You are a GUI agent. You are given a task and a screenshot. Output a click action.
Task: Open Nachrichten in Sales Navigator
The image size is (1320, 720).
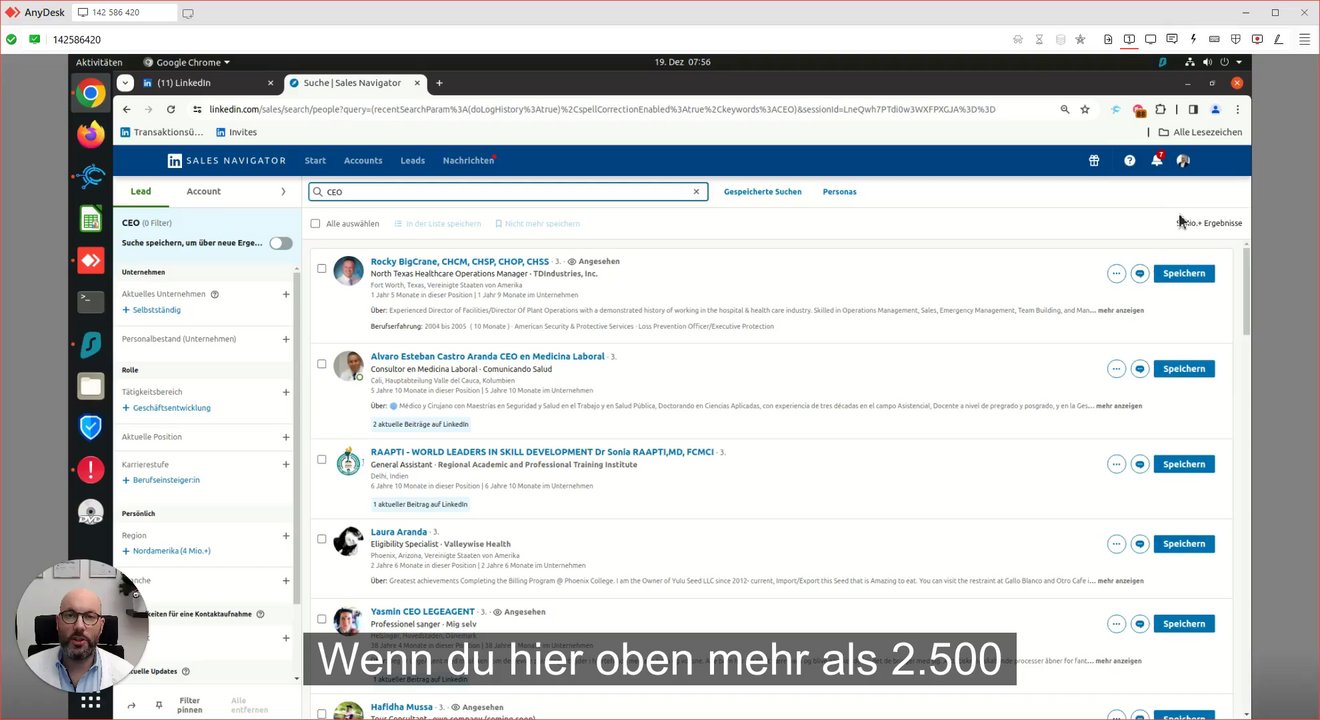pos(468,160)
